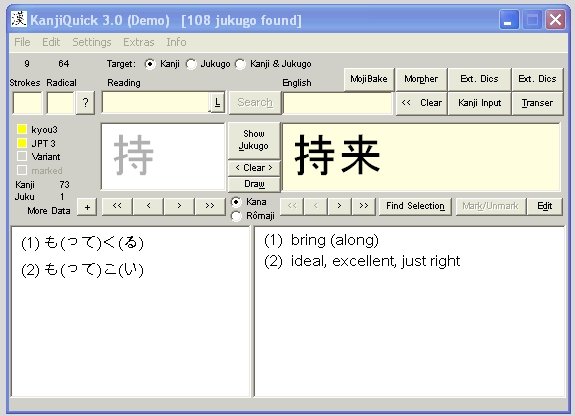Click the gray 持 kanji display box
575x416 pixels.
pyautogui.click(x=163, y=156)
